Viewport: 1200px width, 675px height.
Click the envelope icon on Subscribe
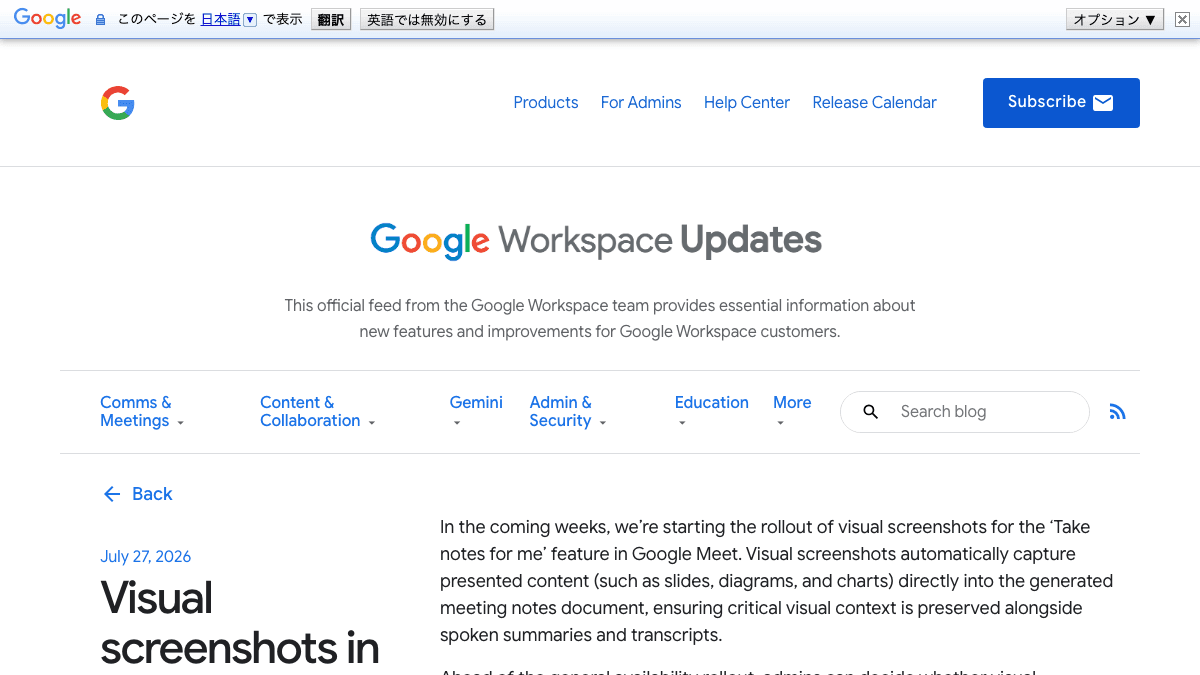(x=1103, y=103)
